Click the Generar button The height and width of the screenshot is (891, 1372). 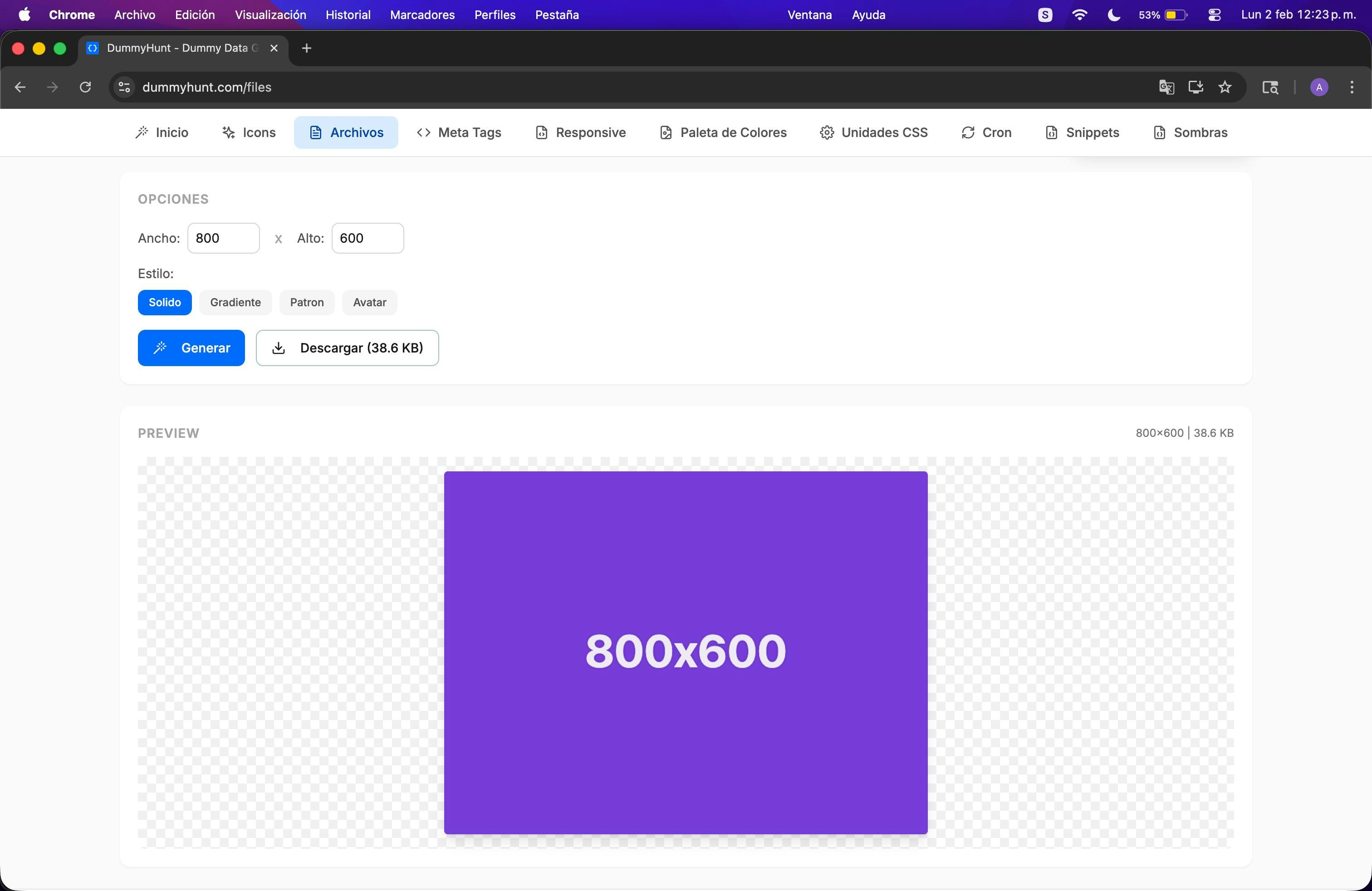tap(191, 348)
